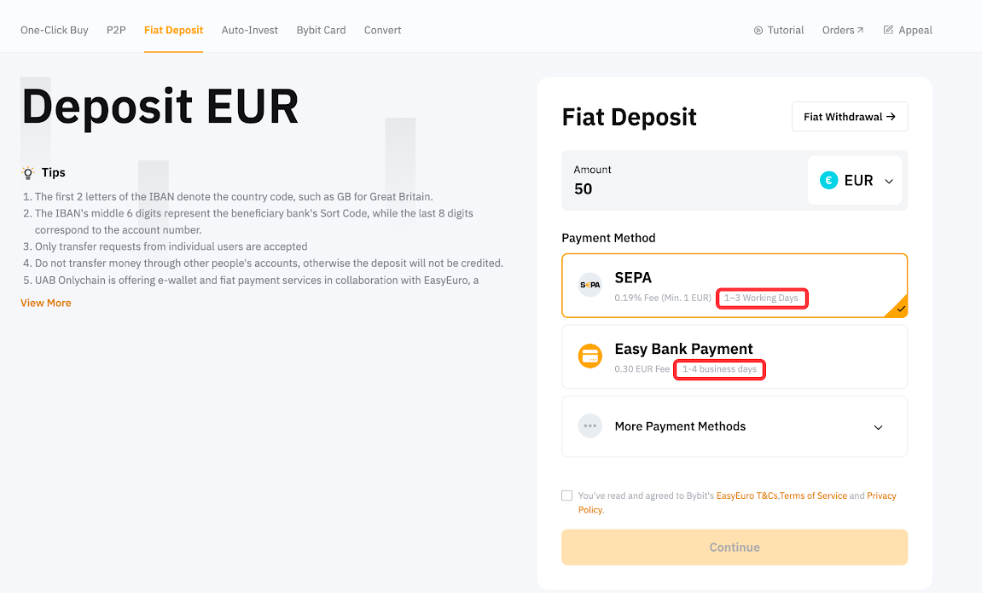Open the Tutorial using its play icon
This screenshot has width=982, height=593.
tap(757, 30)
